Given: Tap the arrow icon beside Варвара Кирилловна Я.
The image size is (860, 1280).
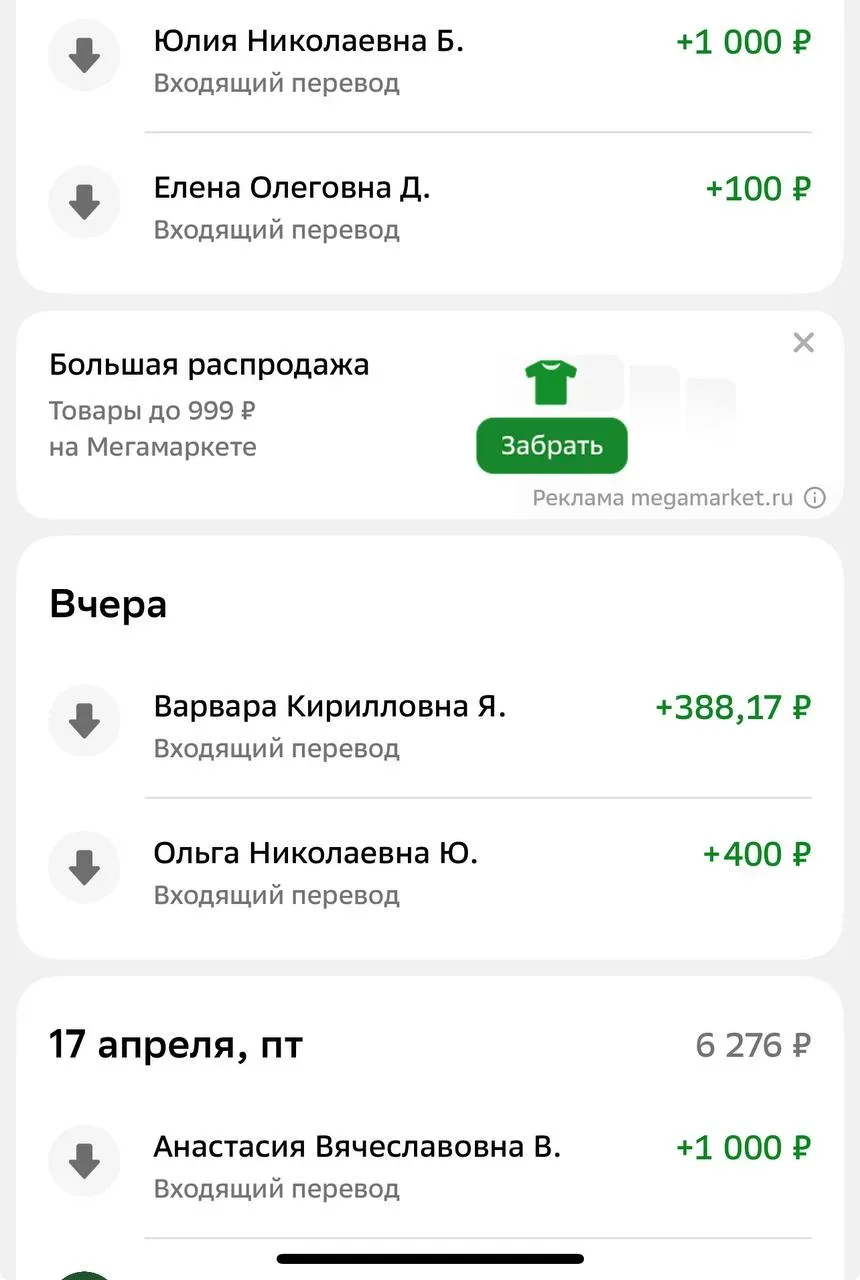Looking at the screenshot, I should point(84,721).
